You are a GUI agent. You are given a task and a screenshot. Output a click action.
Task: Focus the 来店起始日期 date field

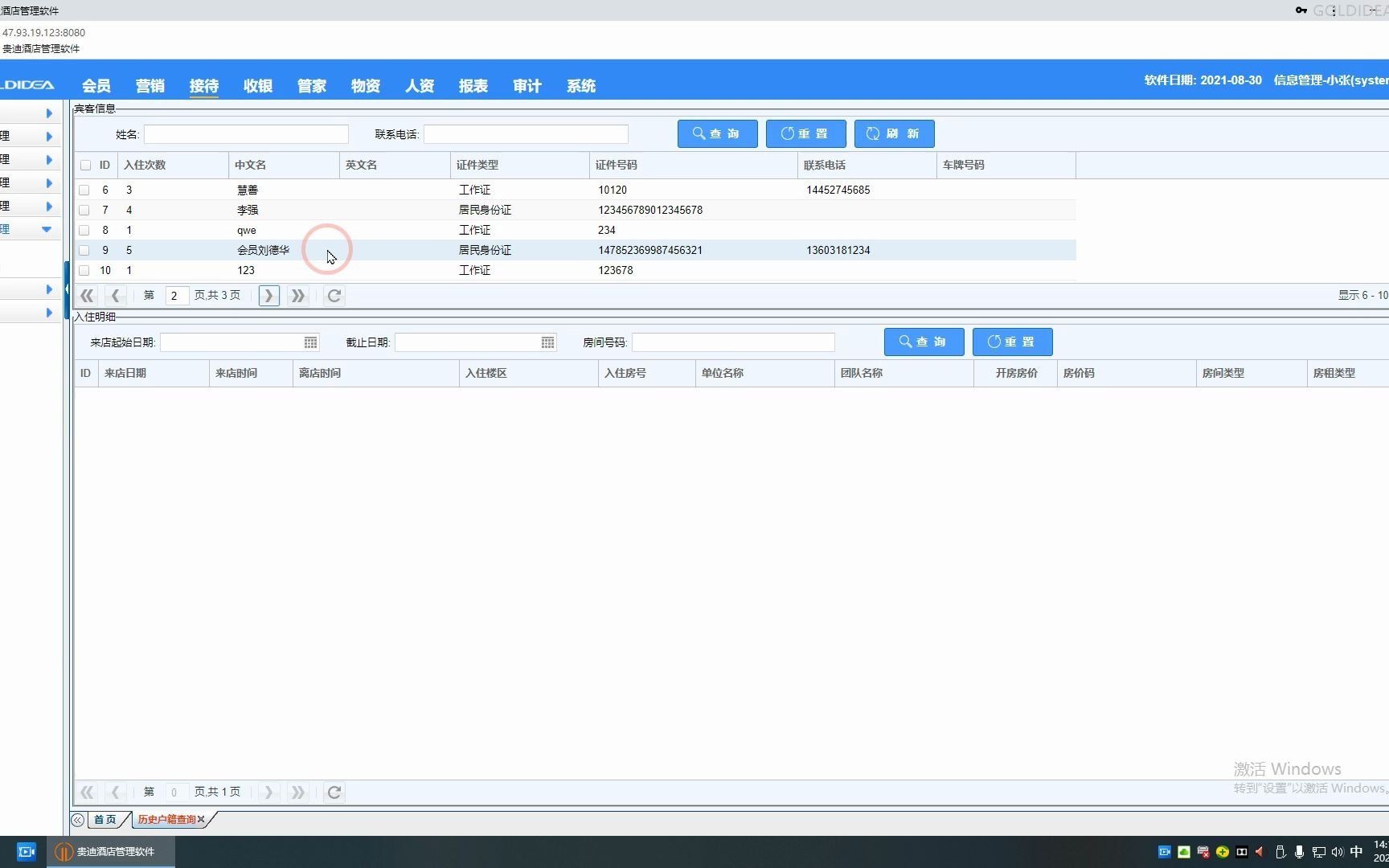(231, 342)
